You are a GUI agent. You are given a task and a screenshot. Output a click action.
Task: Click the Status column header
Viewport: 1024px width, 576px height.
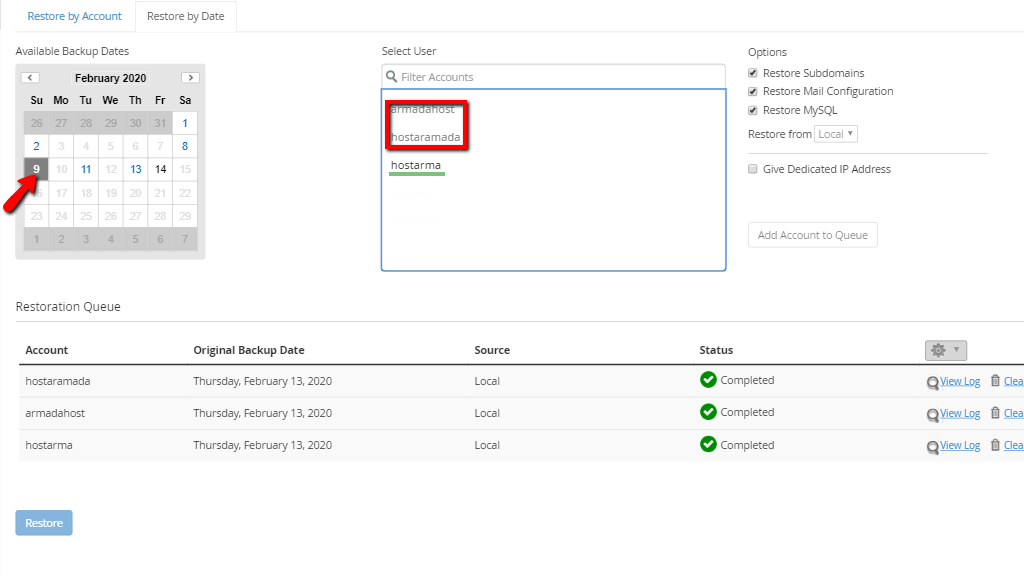[716, 350]
